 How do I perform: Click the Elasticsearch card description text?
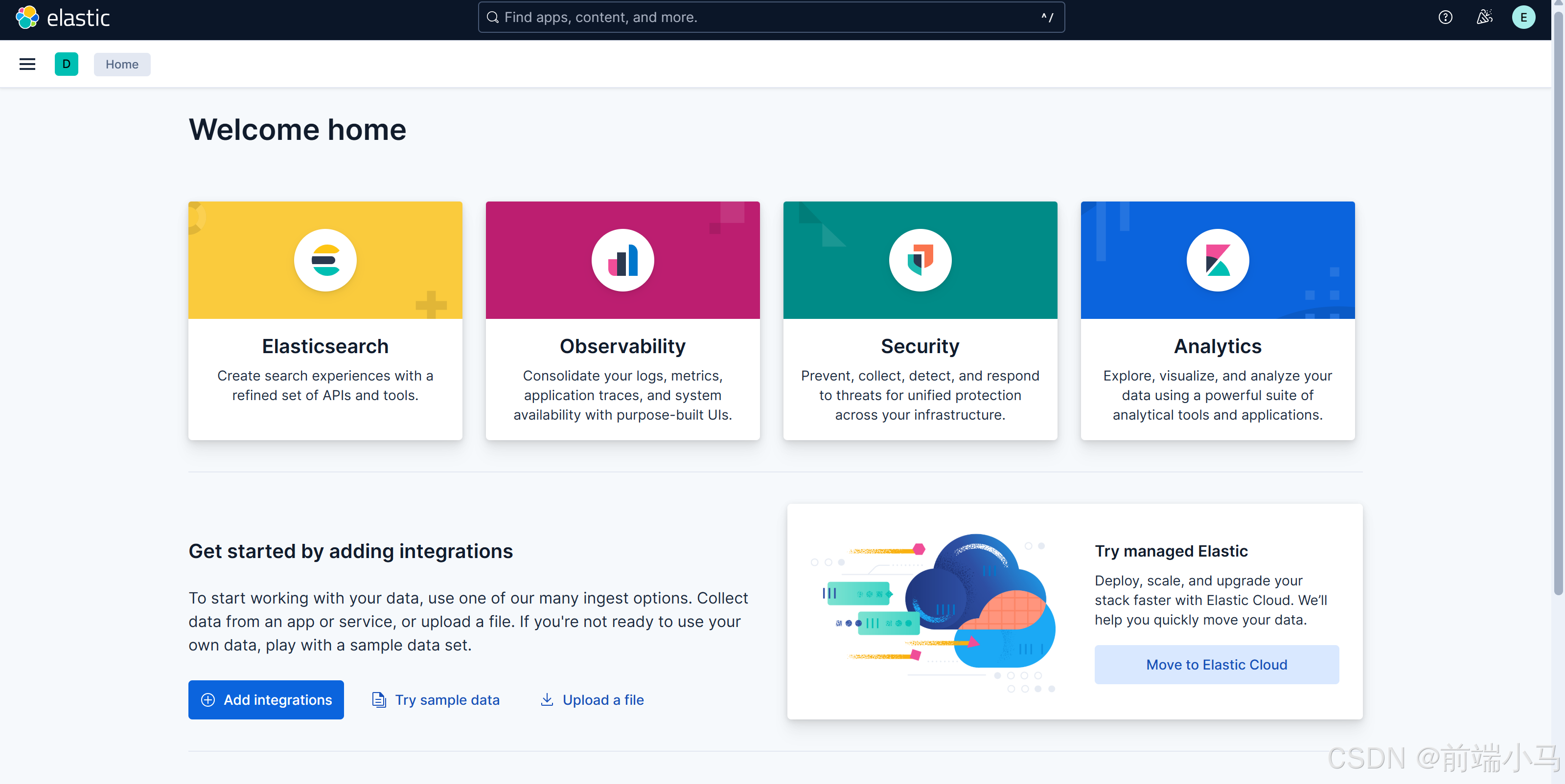pos(325,385)
